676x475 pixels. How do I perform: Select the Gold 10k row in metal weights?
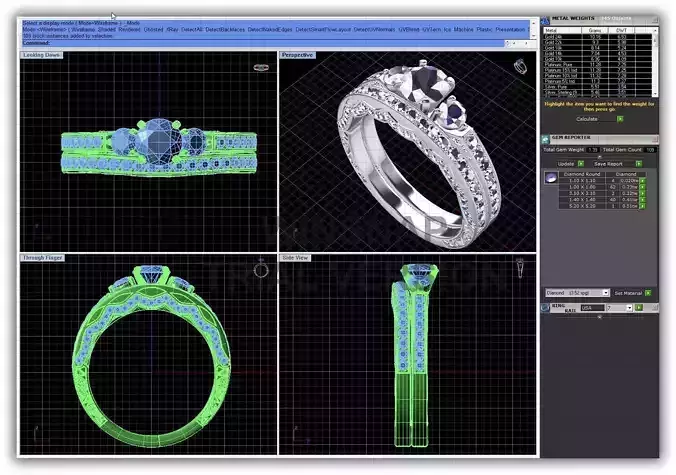pos(598,59)
